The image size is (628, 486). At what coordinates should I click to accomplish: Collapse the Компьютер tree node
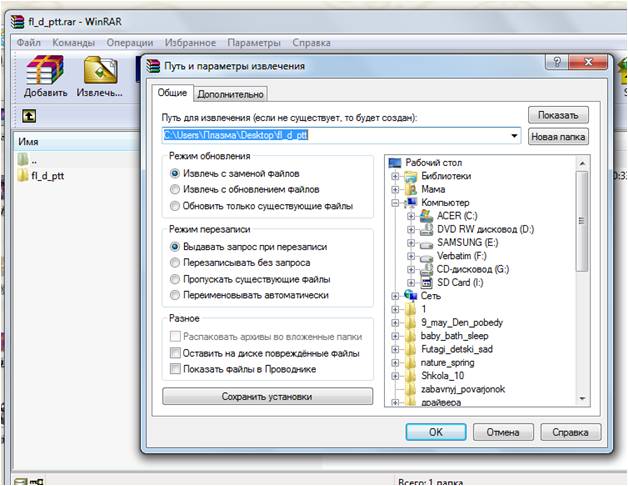click(x=395, y=203)
